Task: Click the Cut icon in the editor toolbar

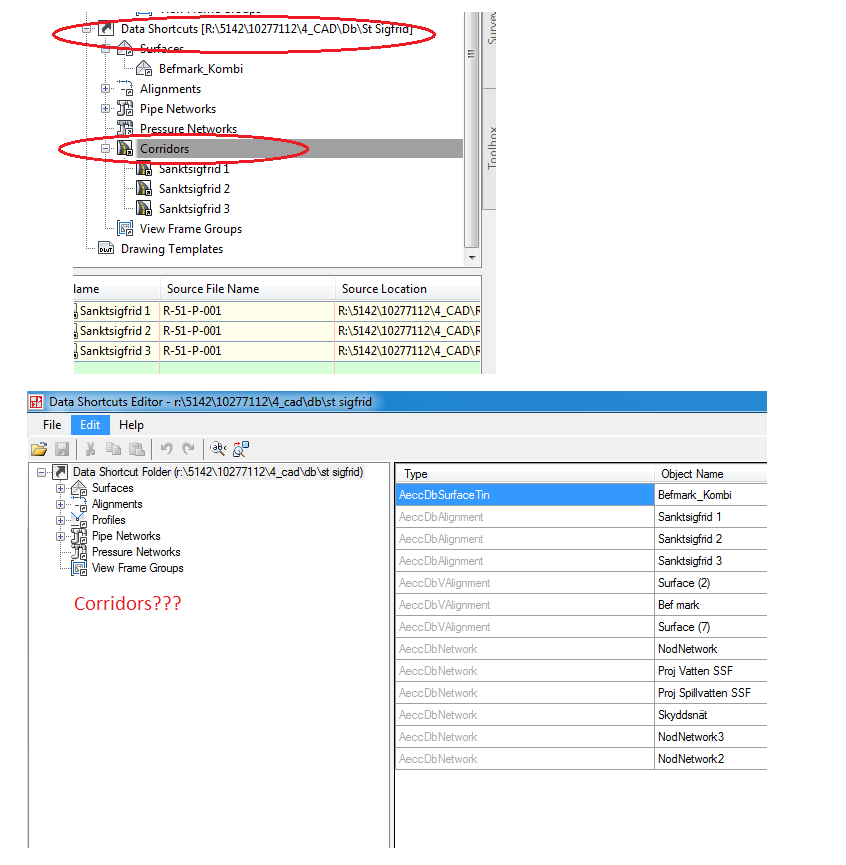Action: 90,449
